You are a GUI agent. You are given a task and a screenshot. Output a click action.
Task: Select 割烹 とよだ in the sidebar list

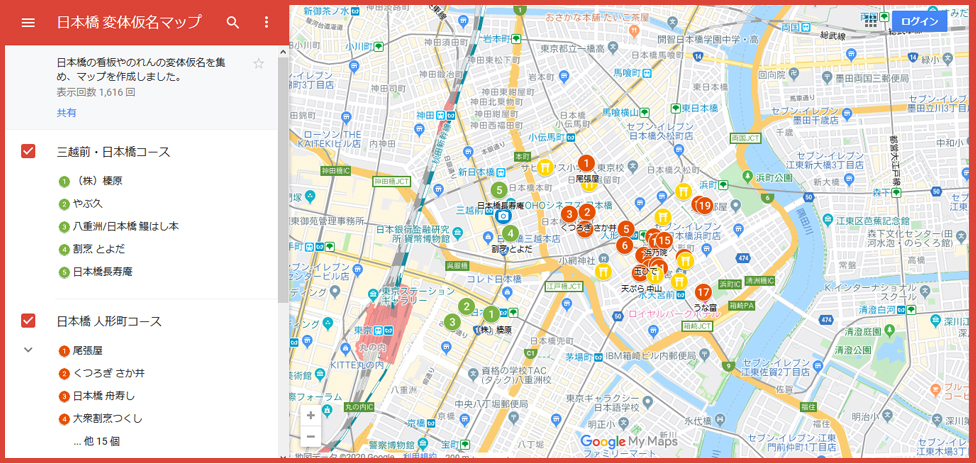(x=98, y=249)
